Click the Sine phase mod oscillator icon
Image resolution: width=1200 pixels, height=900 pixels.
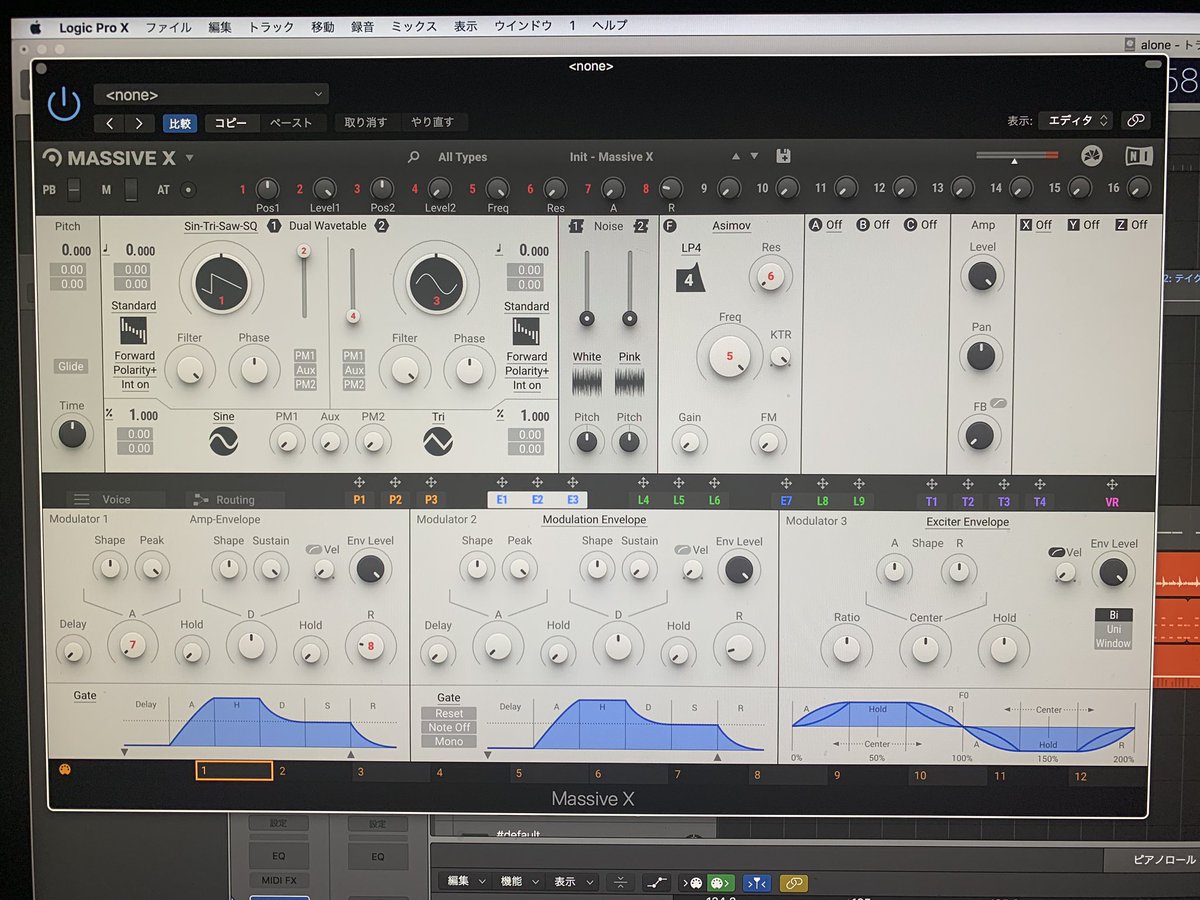click(x=224, y=441)
